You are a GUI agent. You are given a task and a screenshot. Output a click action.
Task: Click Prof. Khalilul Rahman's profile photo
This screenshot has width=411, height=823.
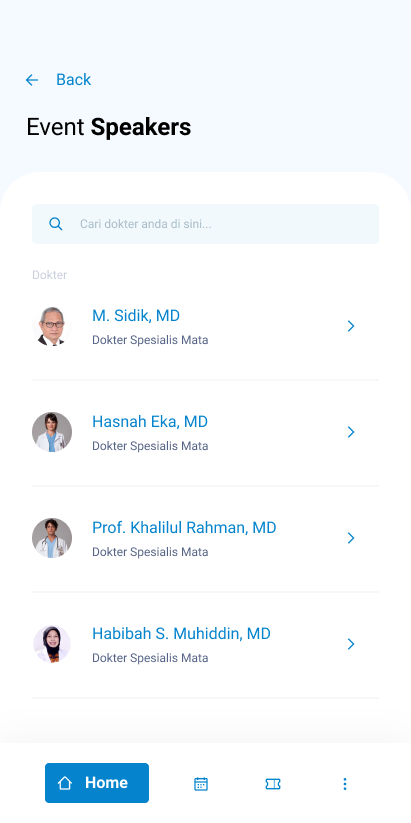pyautogui.click(x=52, y=538)
